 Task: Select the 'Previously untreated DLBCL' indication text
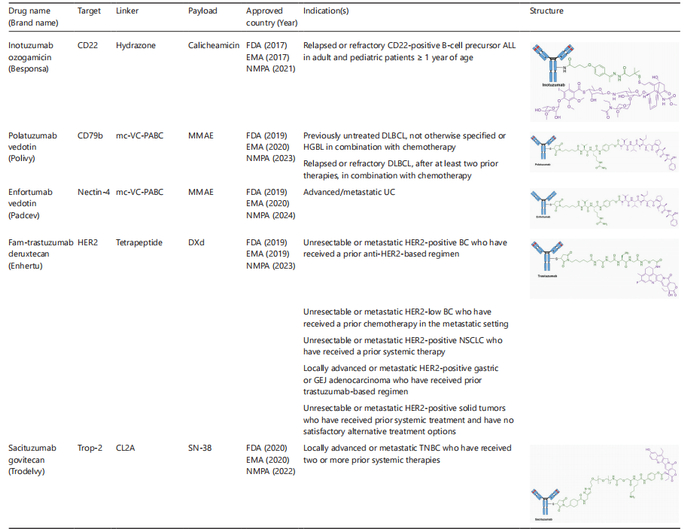click(x=404, y=142)
